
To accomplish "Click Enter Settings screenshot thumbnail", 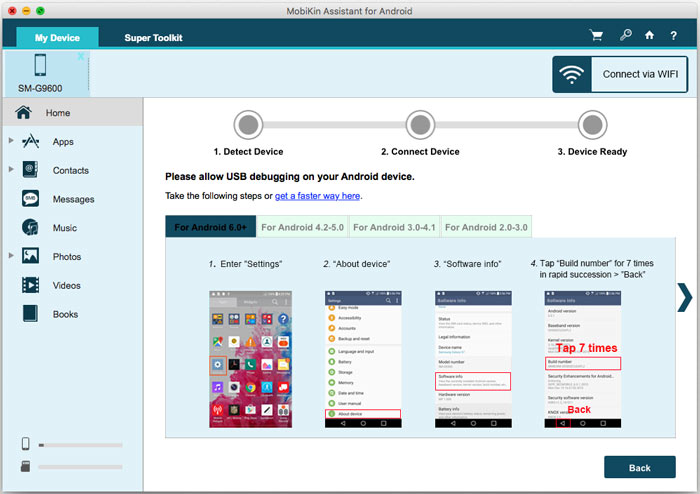I will tap(250, 359).
